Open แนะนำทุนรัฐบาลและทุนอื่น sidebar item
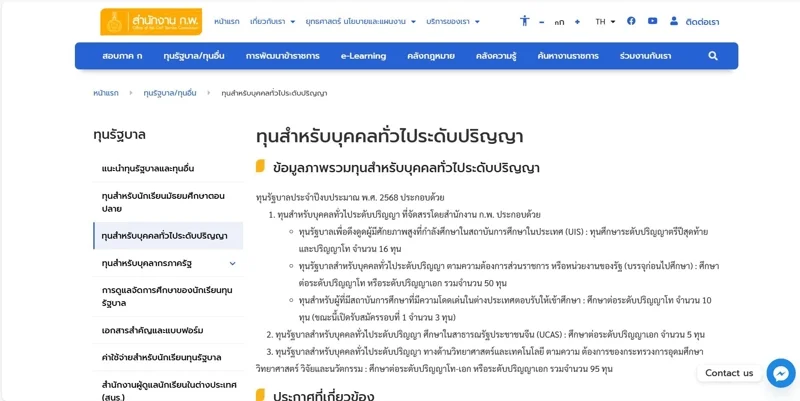This screenshot has height=401, width=800. point(168,168)
